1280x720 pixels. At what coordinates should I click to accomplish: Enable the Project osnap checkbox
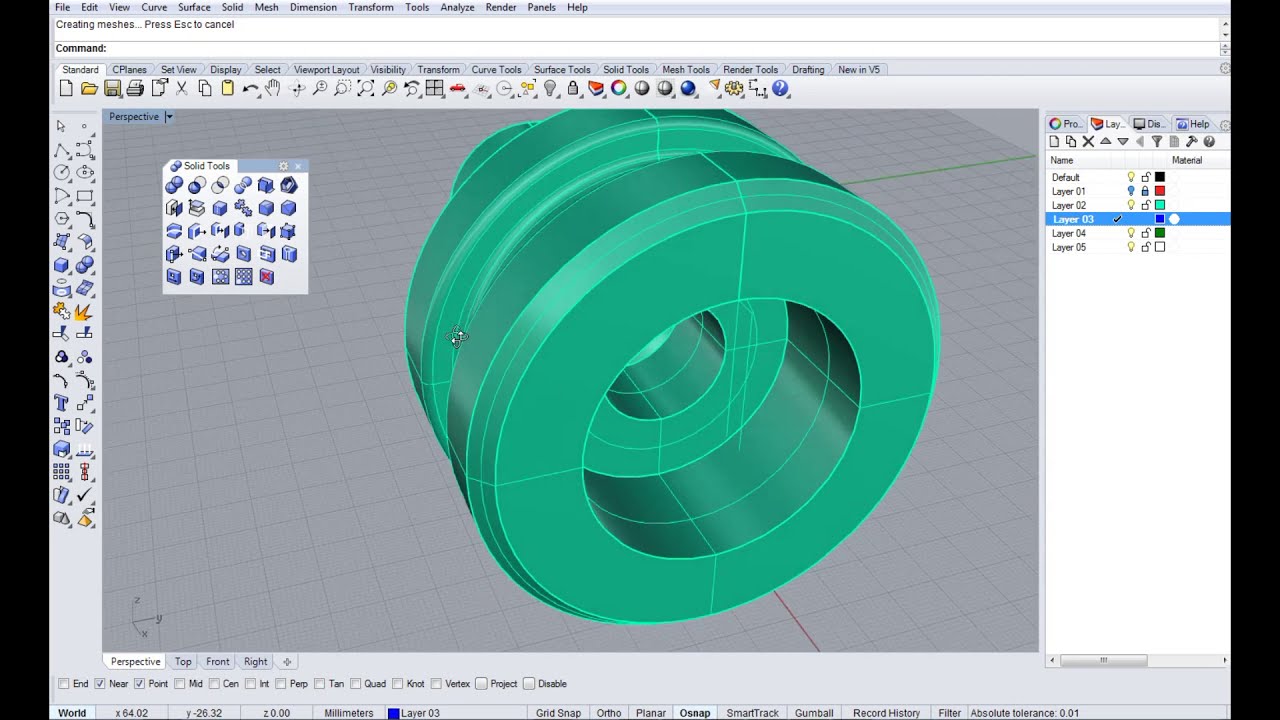click(x=482, y=684)
